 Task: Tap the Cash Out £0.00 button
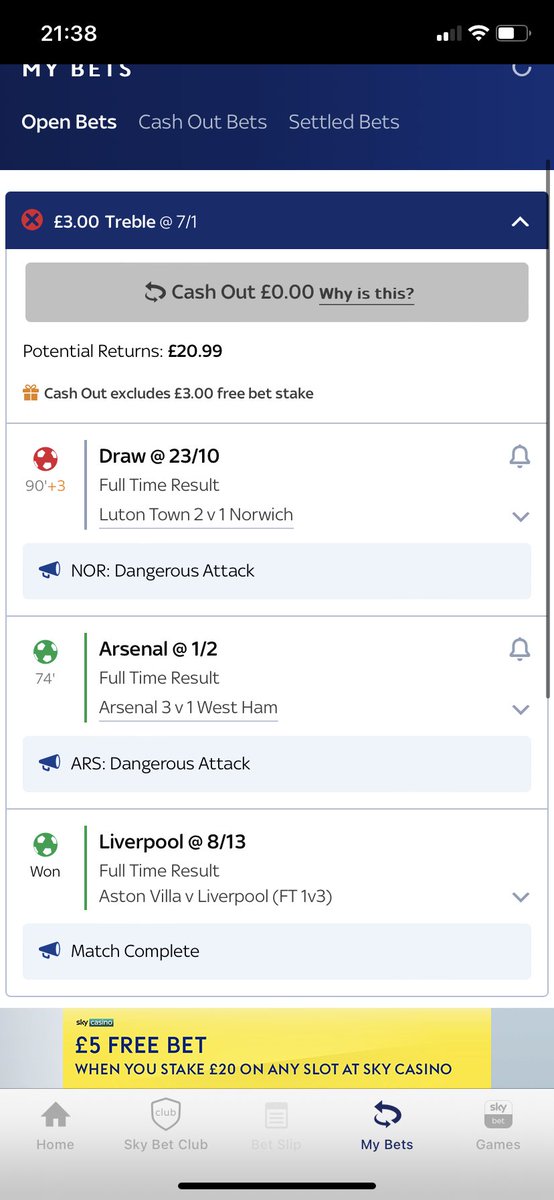tap(277, 292)
